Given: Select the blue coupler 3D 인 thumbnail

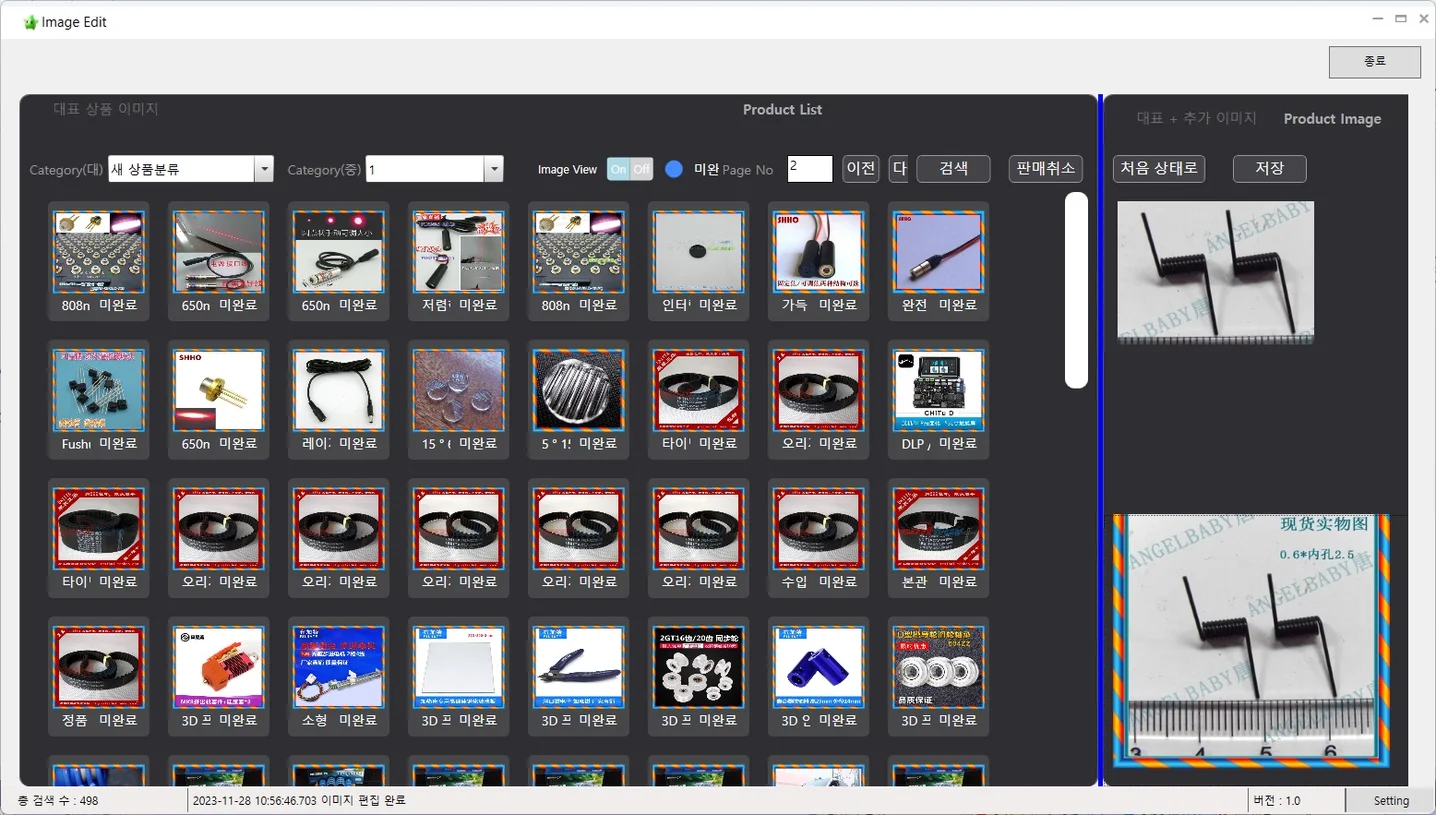Looking at the screenshot, I should 818,667.
